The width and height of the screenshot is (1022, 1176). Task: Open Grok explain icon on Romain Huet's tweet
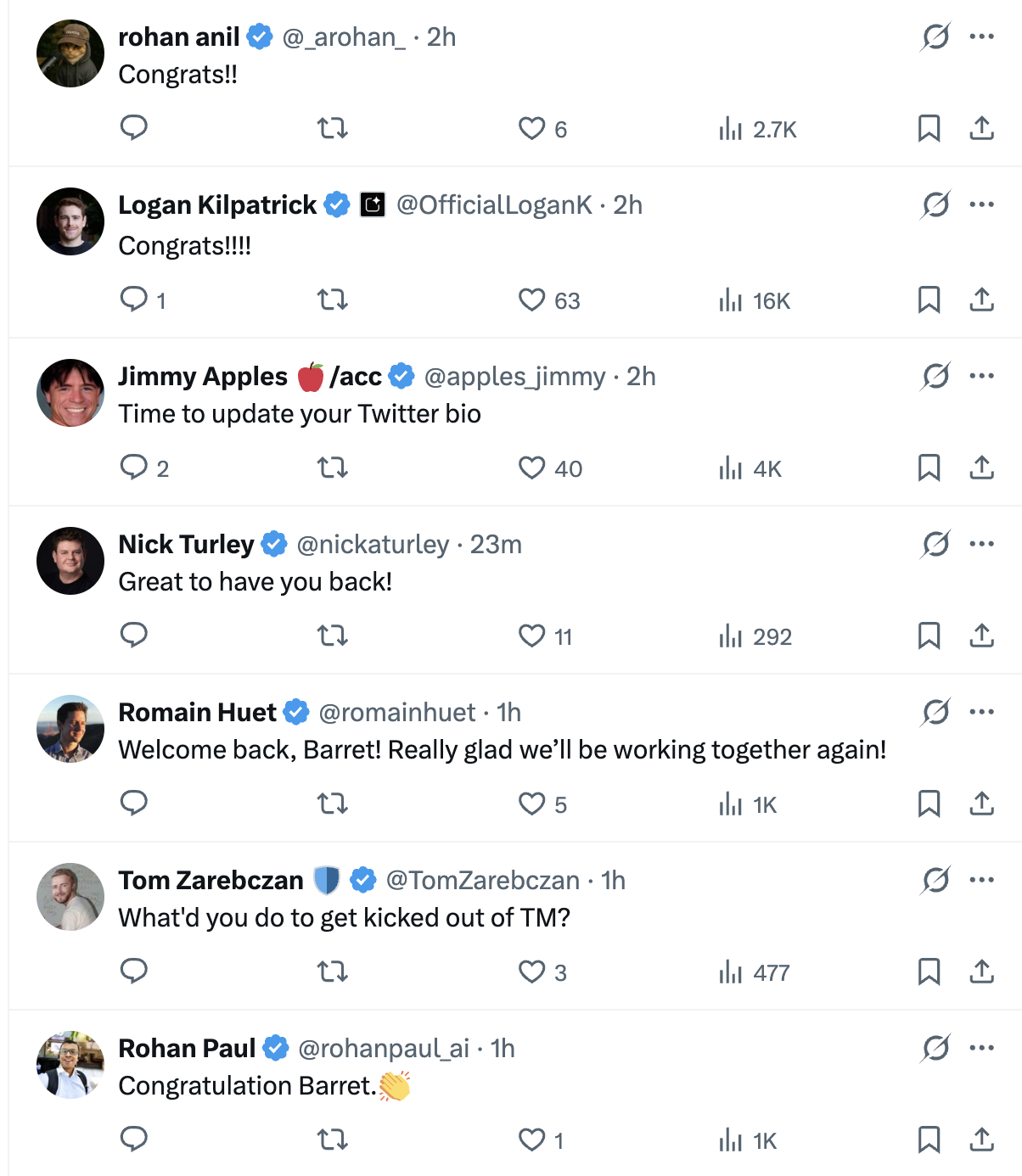935,712
